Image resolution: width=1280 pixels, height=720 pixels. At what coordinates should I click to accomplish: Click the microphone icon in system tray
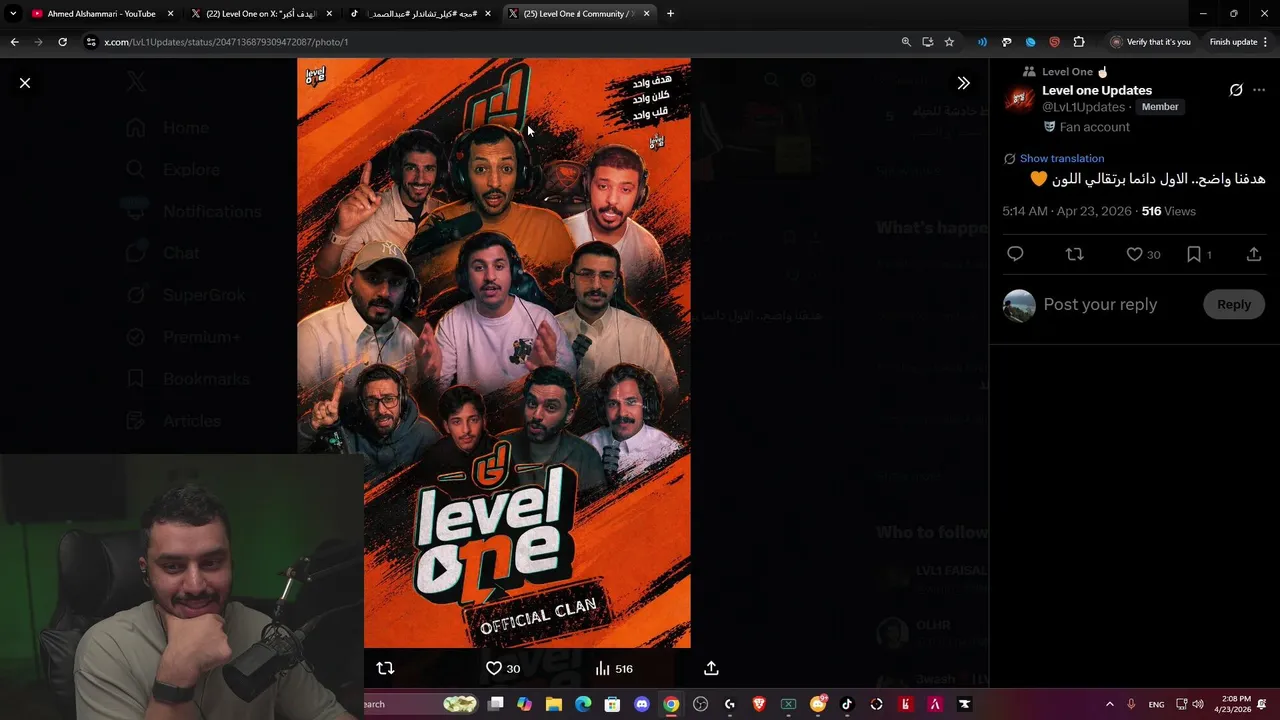tap(1131, 704)
